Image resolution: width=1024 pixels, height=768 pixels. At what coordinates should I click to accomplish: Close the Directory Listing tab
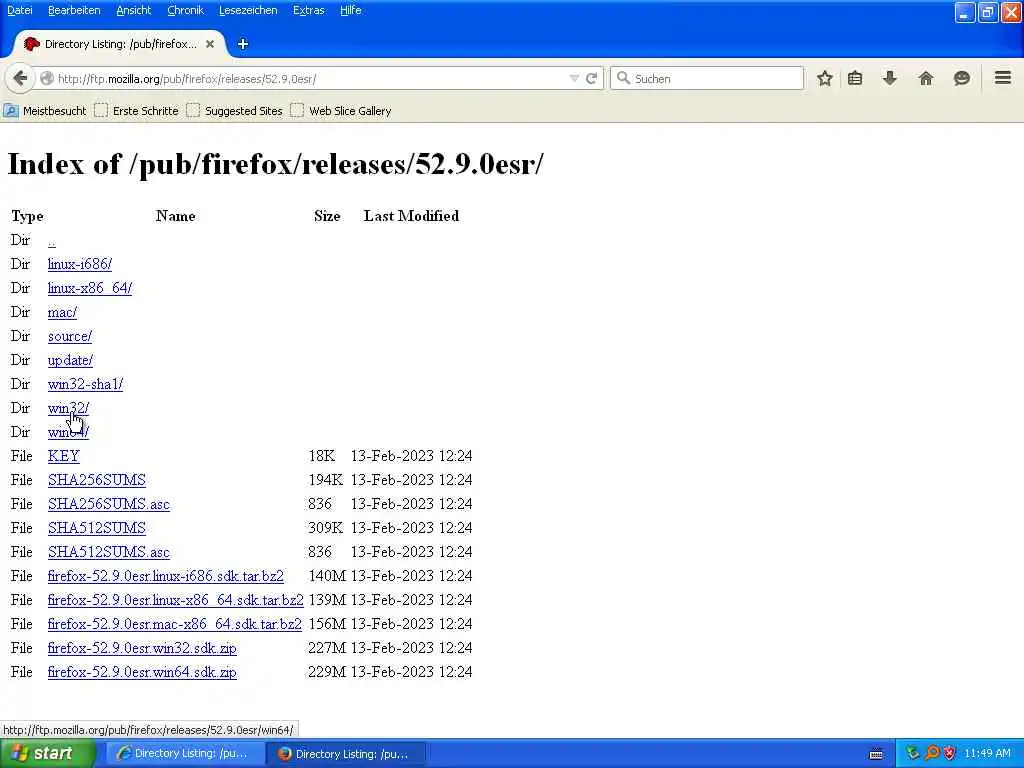(210, 44)
